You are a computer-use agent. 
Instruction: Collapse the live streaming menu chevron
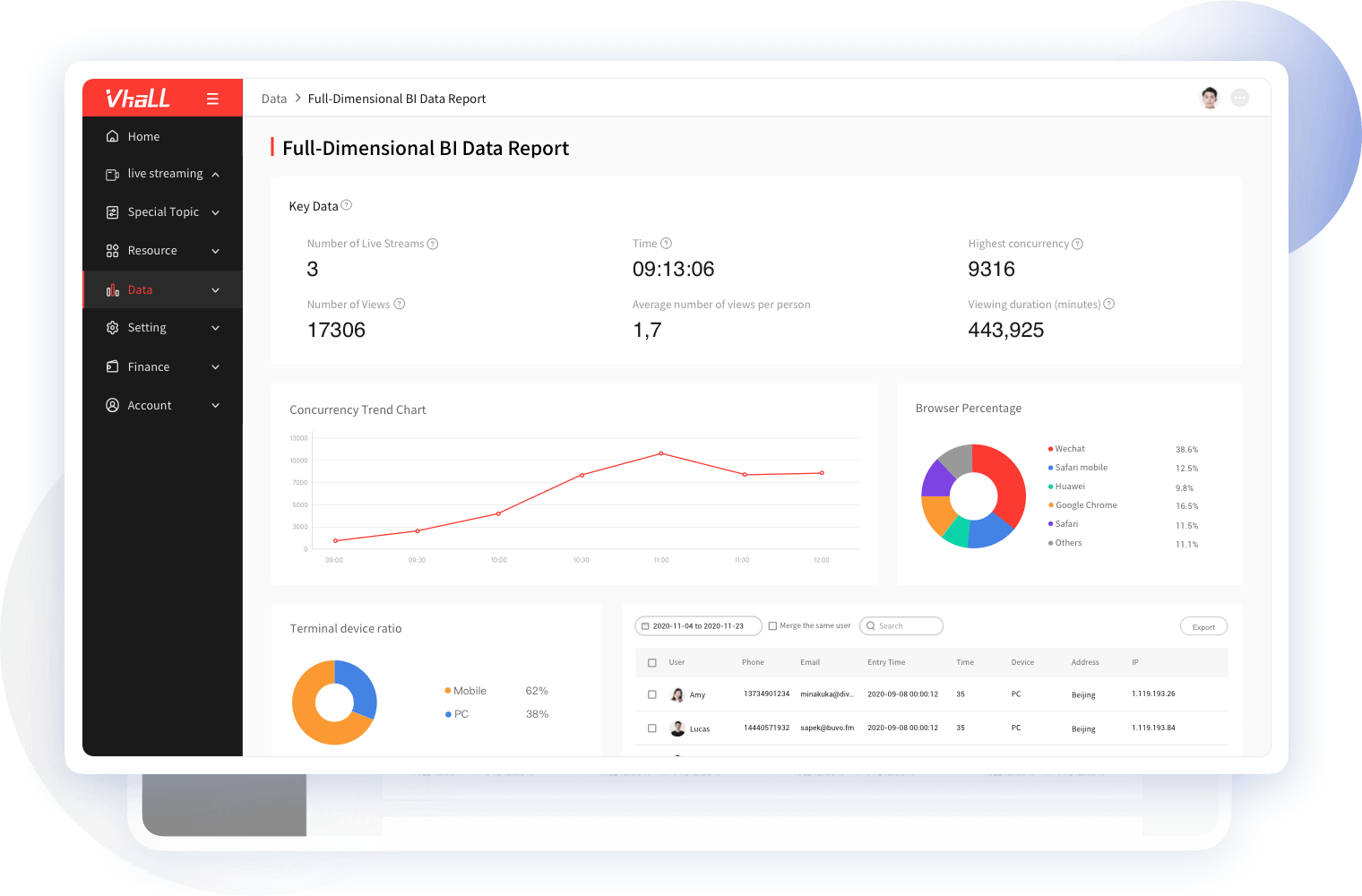(216, 175)
